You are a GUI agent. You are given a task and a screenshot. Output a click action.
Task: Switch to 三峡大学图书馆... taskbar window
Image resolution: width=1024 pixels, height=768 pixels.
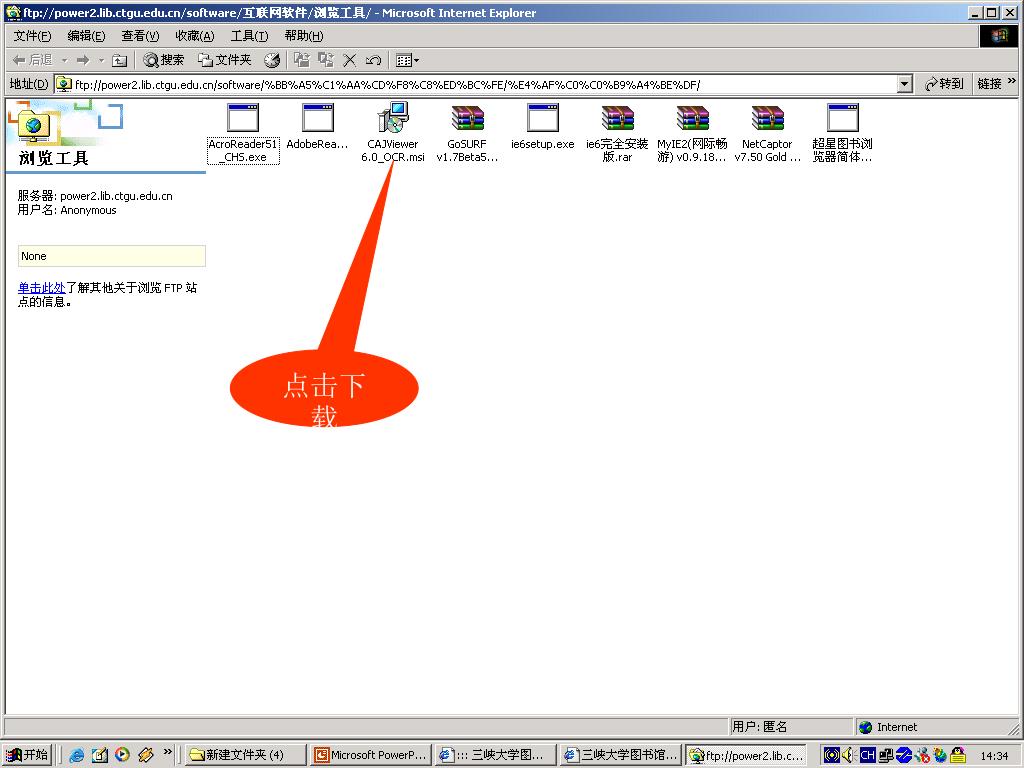(622, 755)
